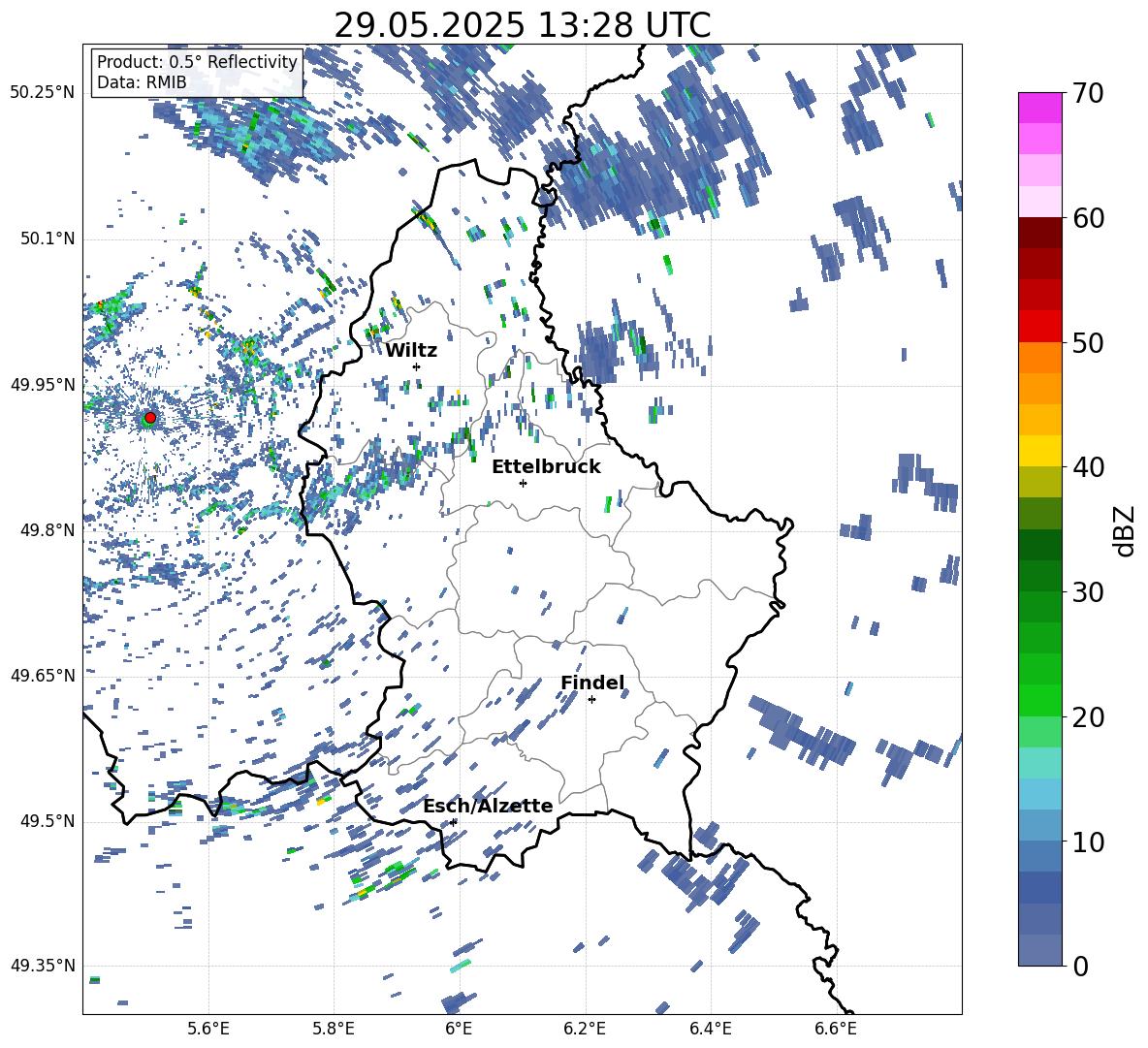
Task: Click the 30 tick on colorbar
Action: [1087, 592]
